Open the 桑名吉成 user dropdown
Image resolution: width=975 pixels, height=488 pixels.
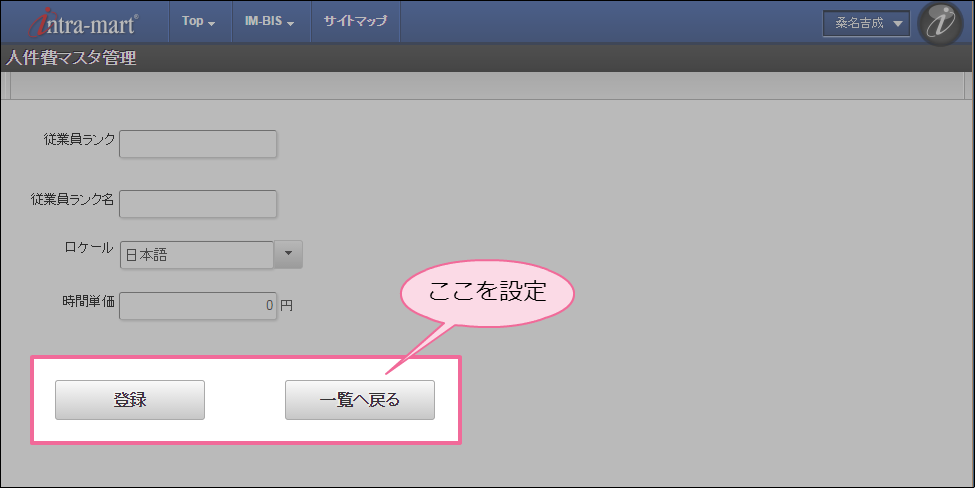867,24
